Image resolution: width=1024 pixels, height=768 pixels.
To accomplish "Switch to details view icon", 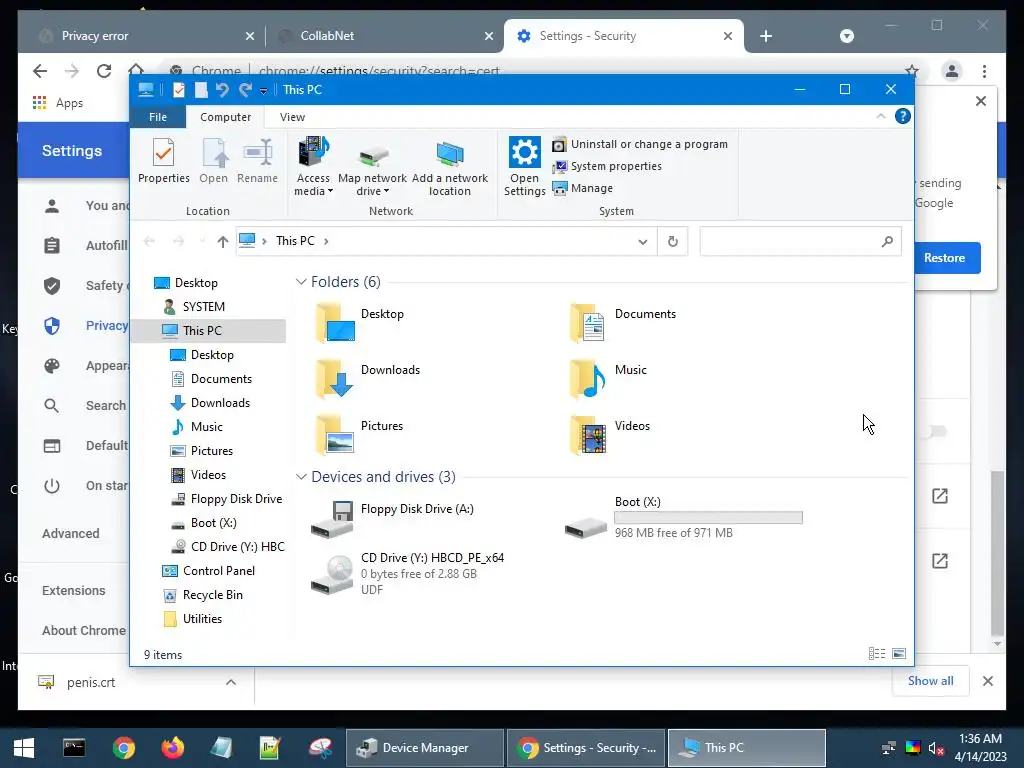I will 876,654.
